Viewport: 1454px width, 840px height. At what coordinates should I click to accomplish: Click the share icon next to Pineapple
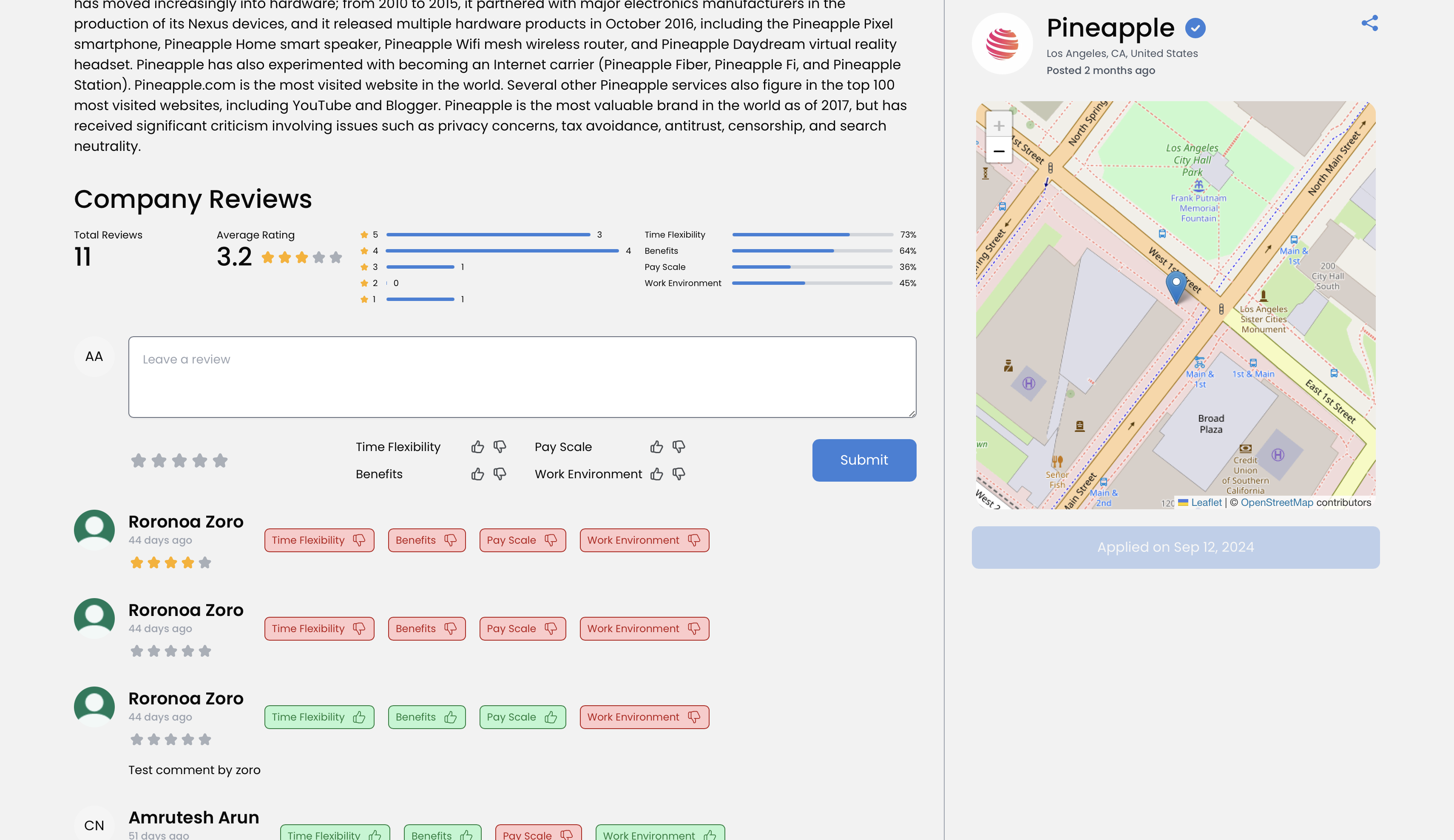click(x=1369, y=23)
